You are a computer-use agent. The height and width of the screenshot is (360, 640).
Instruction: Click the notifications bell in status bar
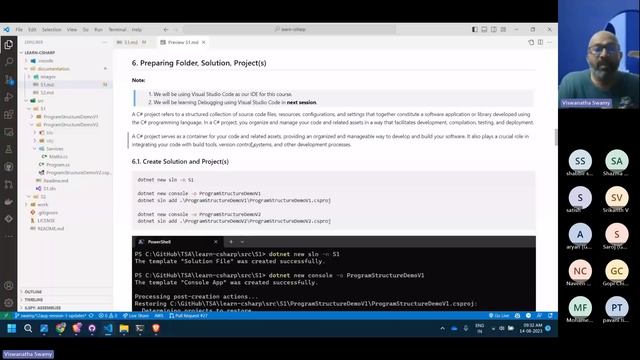[x=550, y=316]
